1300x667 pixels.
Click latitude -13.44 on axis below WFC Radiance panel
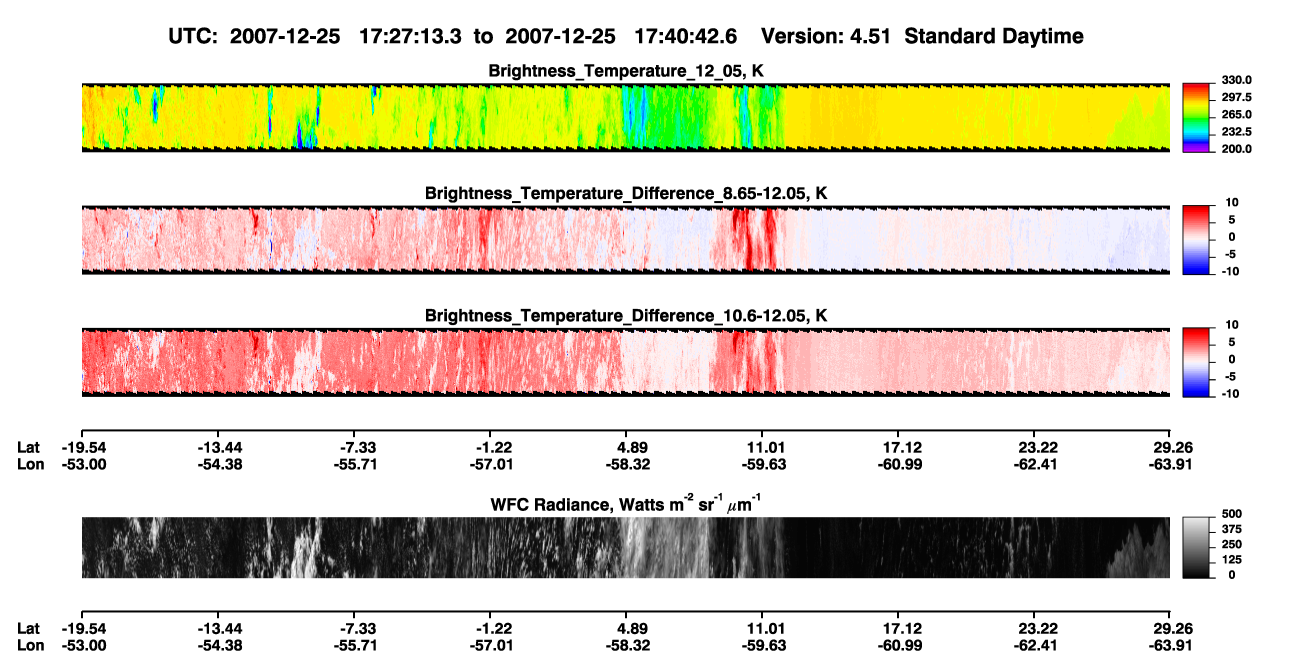tap(218, 628)
